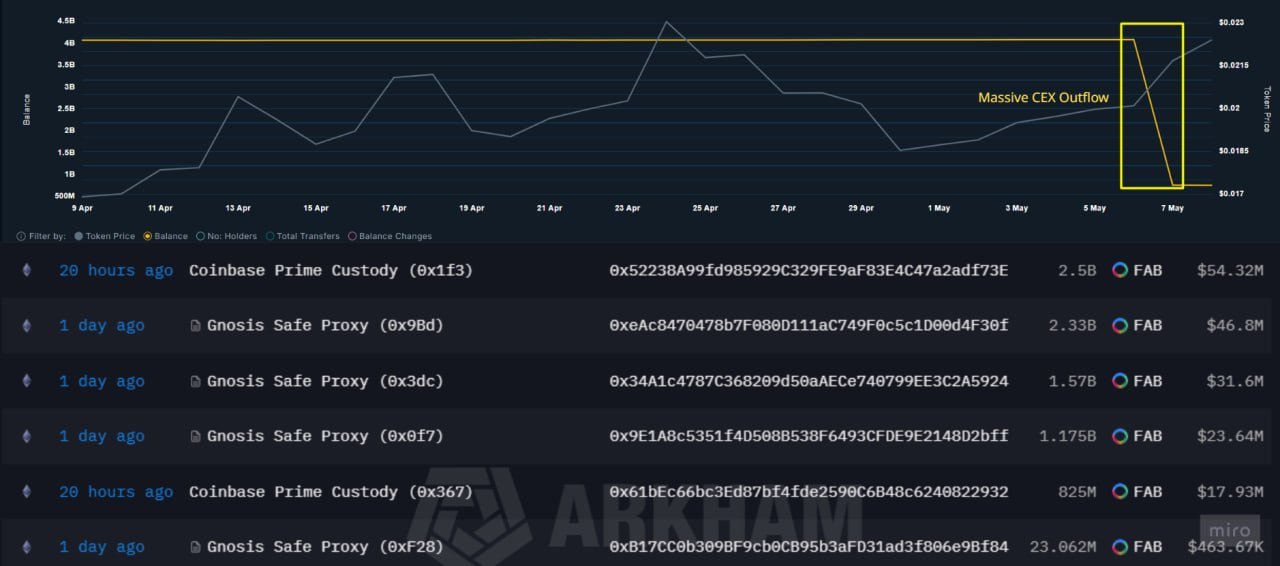Open address 0xeAc8470478b7F080D111aC749F0c5c1D00d4F30f
Screen dimensions: 1280x566
coord(809,326)
